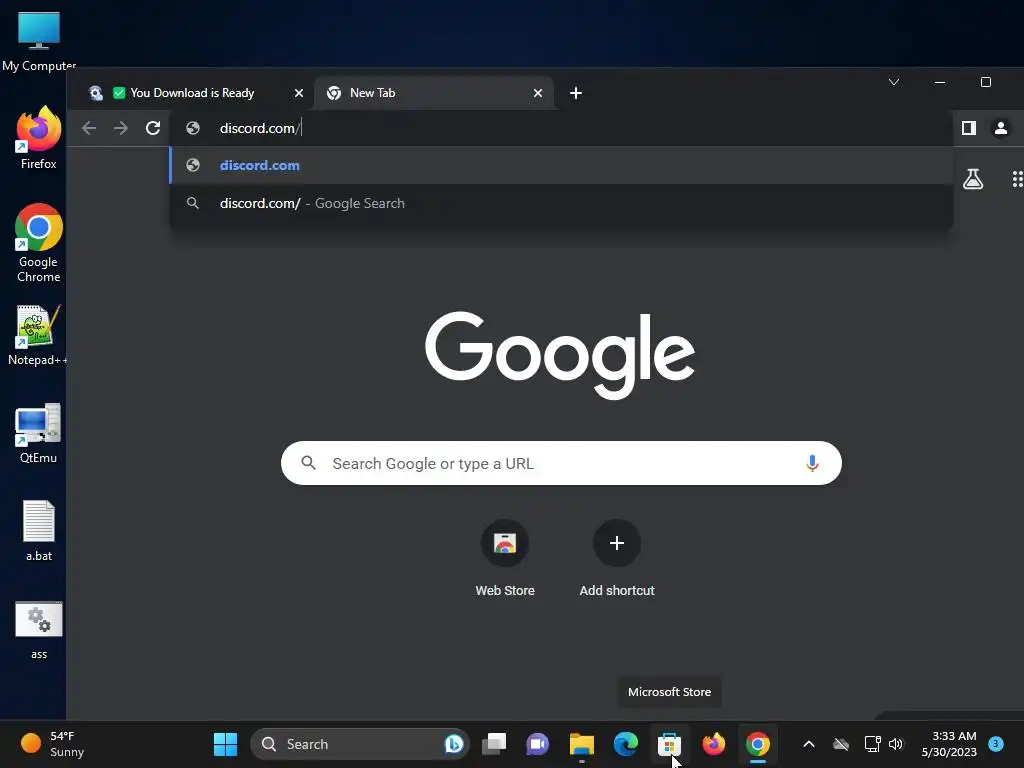Select the New Tab tab

click(434, 93)
